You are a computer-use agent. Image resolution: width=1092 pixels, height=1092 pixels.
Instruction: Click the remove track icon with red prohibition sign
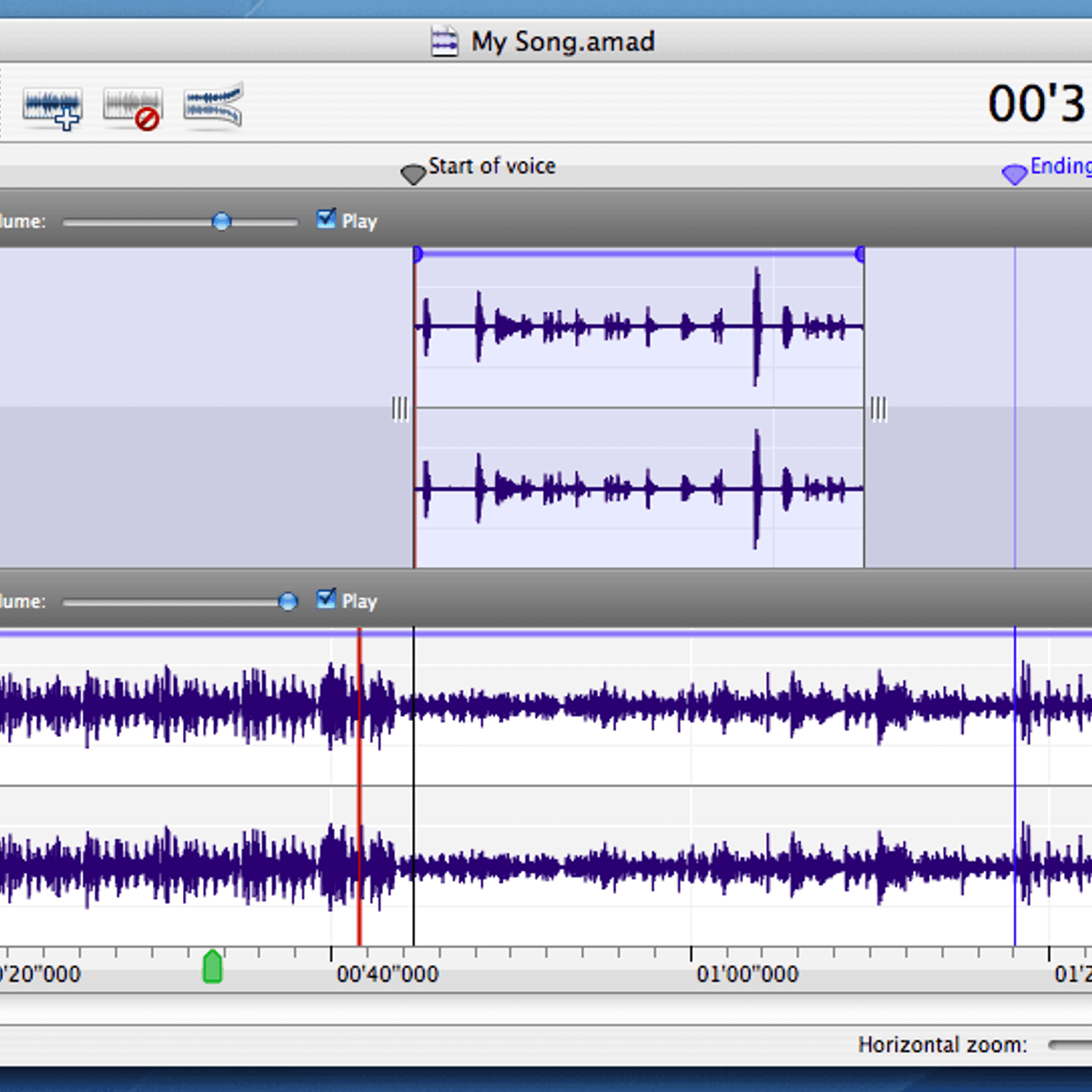[133, 108]
